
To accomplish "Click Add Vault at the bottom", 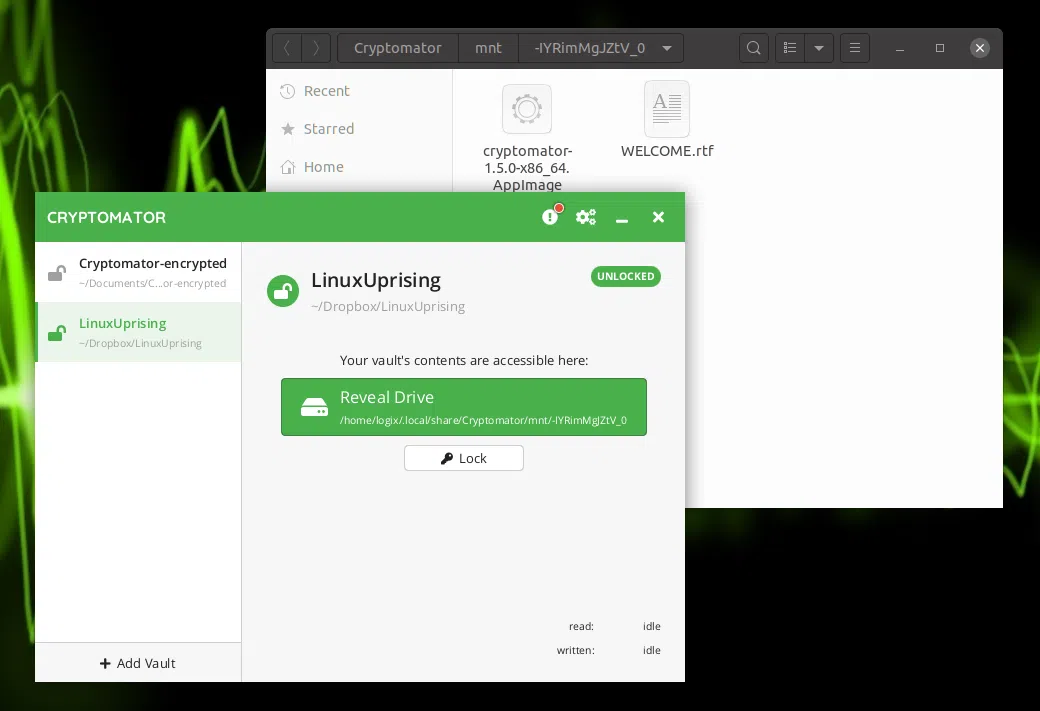I will 138,663.
